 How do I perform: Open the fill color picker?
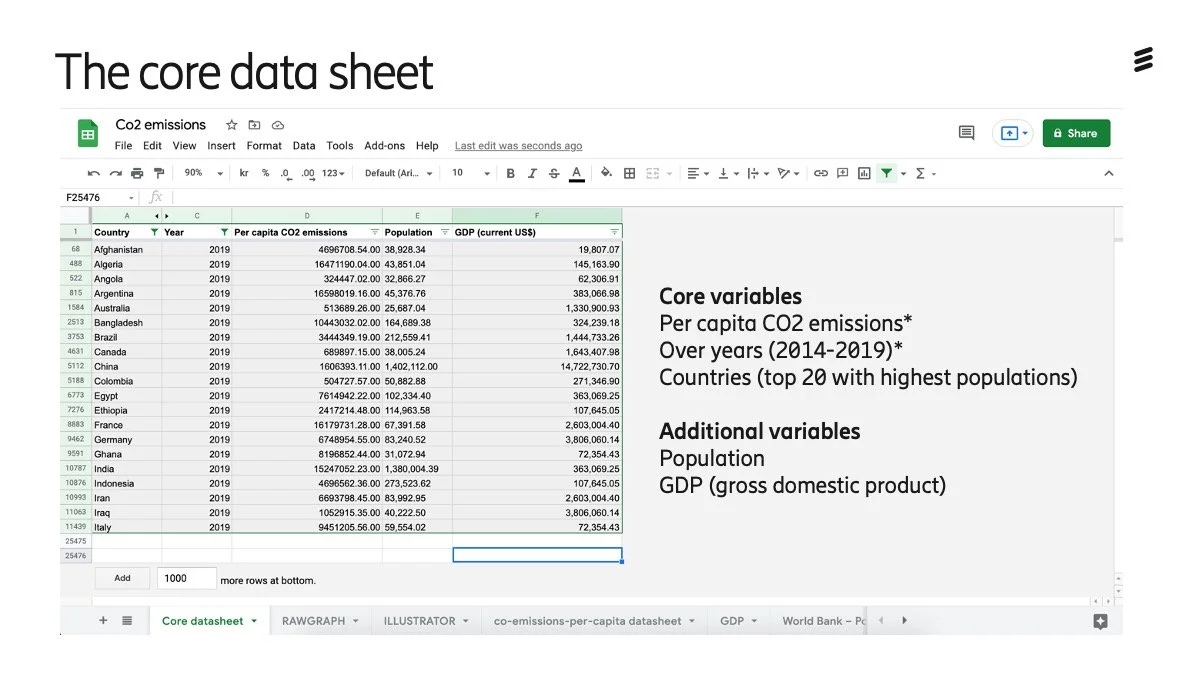(606, 173)
